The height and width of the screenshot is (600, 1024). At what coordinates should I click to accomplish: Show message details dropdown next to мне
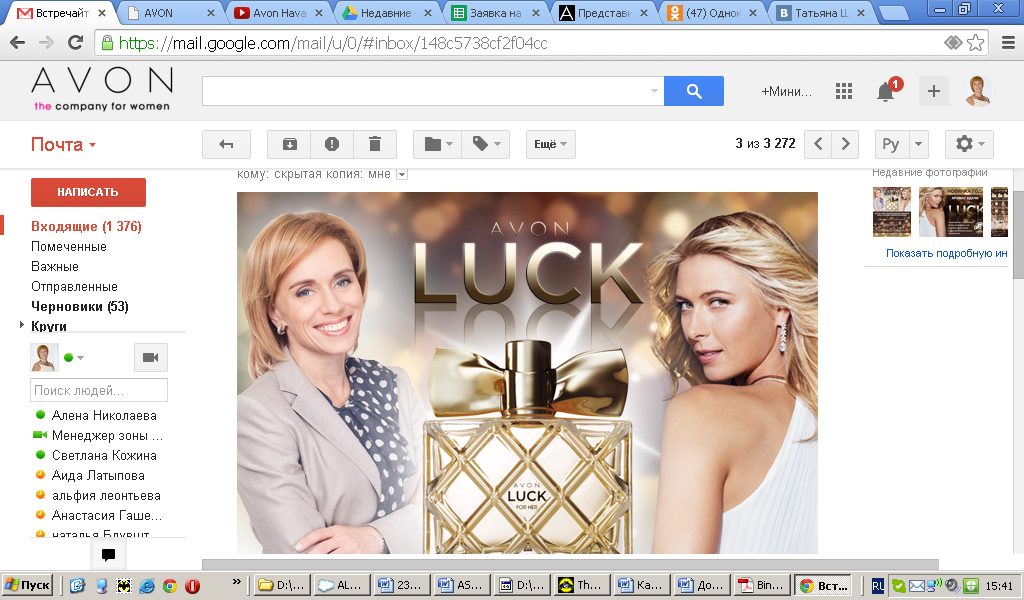(402, 174)
